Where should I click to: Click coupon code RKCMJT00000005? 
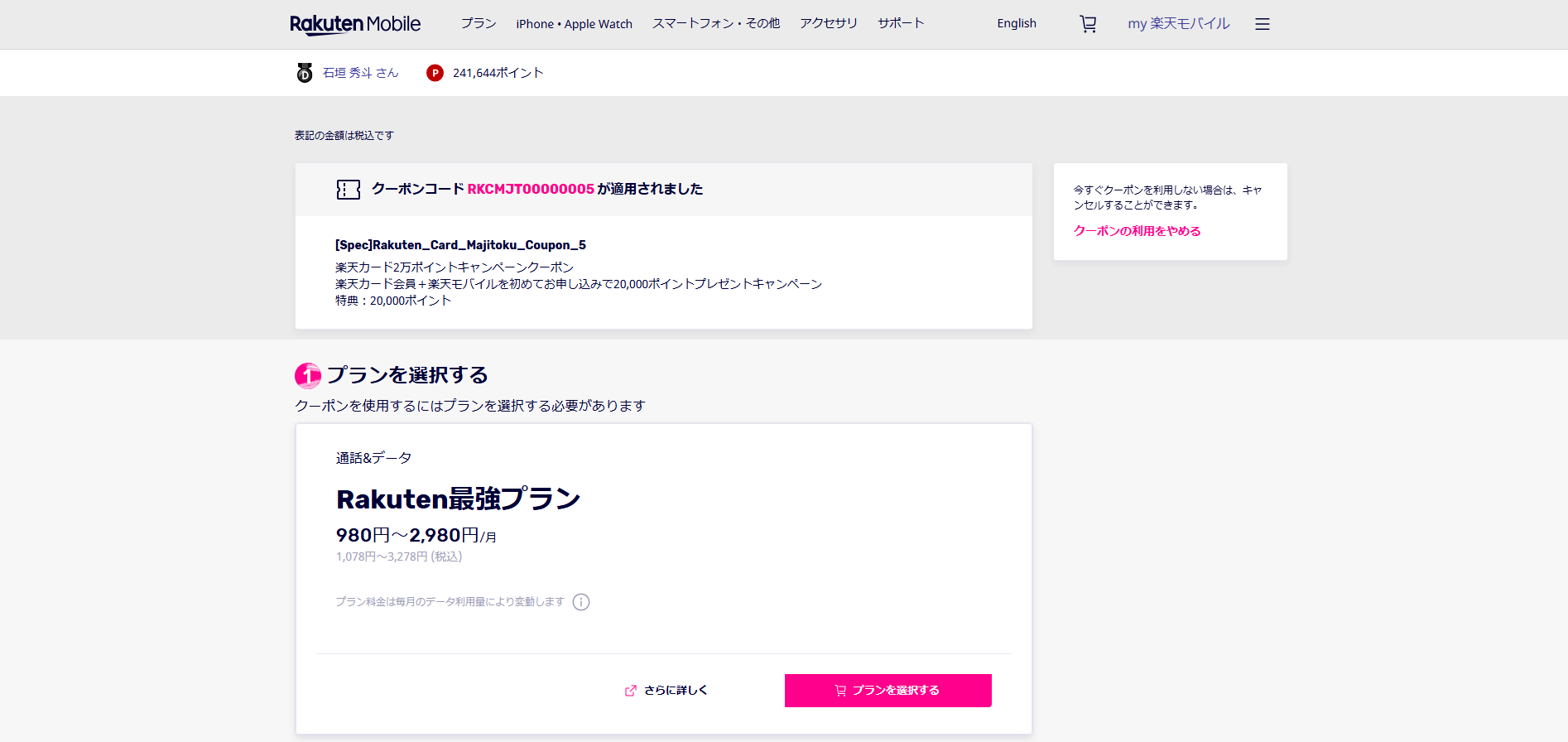531,189
